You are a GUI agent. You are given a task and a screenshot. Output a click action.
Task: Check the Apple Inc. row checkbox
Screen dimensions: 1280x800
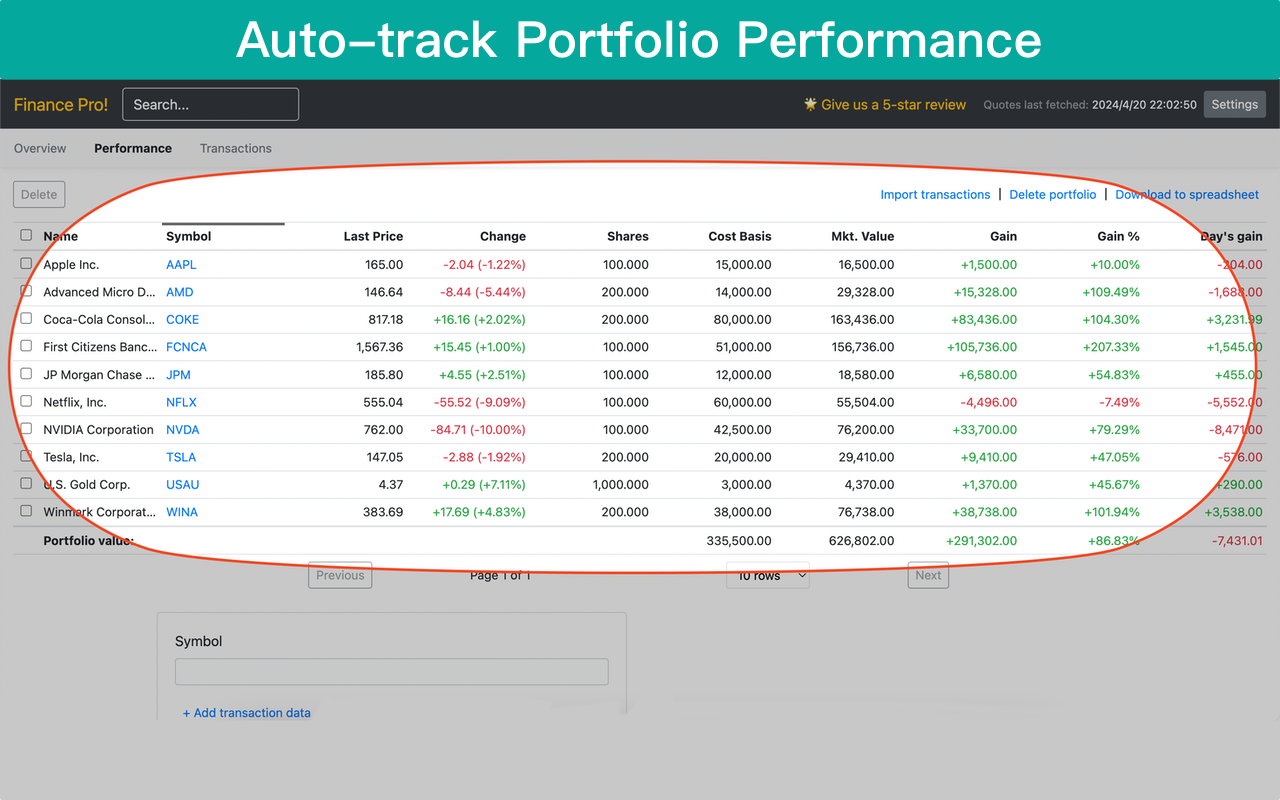tap(26, 264)
